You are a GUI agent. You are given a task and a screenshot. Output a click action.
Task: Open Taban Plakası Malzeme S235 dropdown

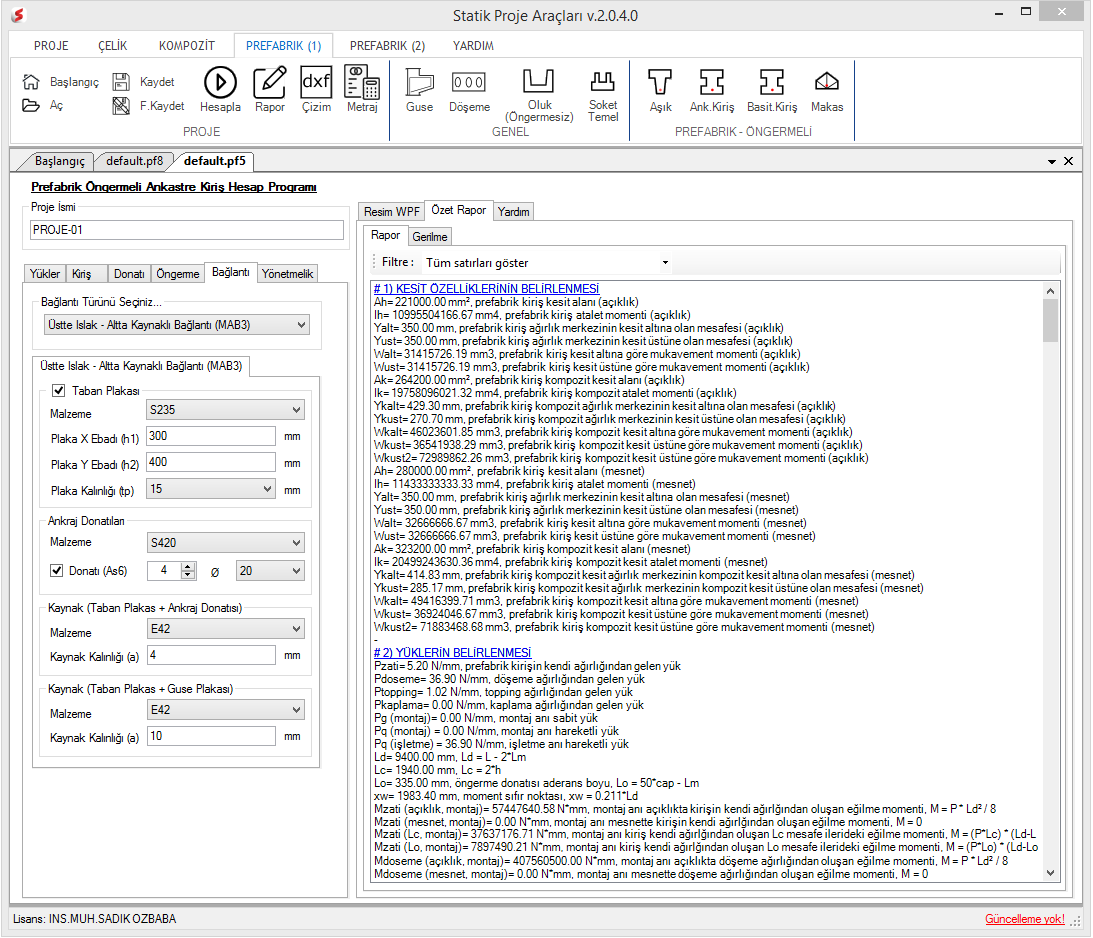pyautogui.click(x=225, y=410)
